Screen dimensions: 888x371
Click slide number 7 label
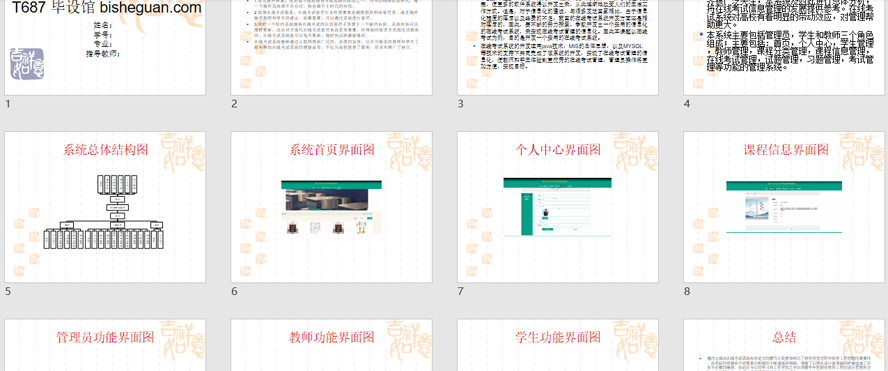[x=460, y=292]
